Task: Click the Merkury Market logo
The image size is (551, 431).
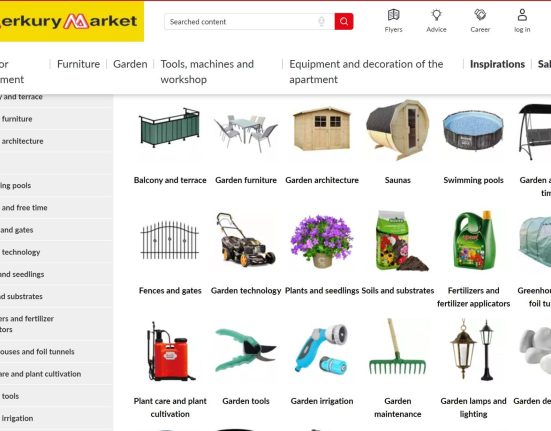Action: [x=72, y=21]
